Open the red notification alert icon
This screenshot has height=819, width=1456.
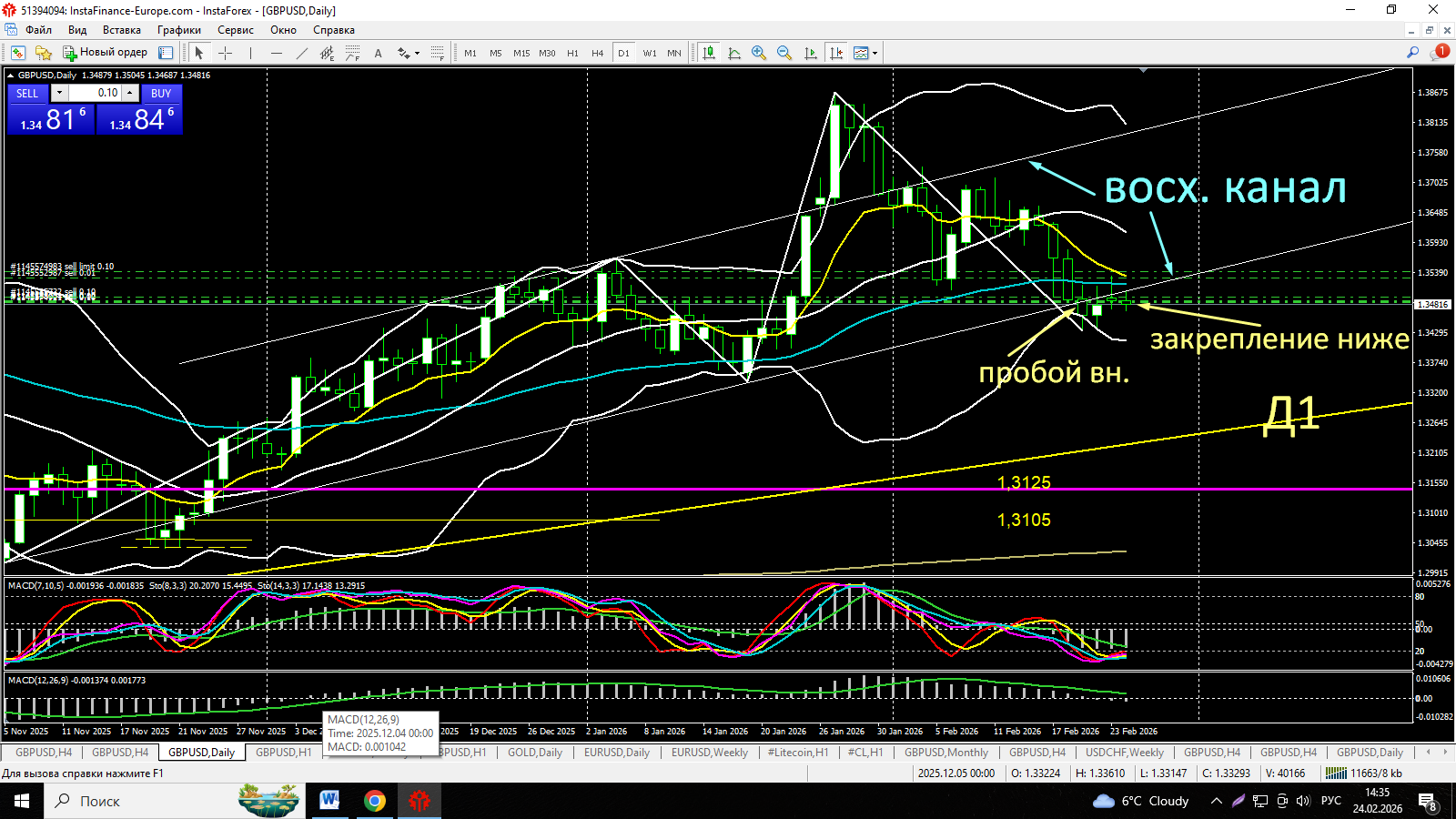(x=1440, y=52)
